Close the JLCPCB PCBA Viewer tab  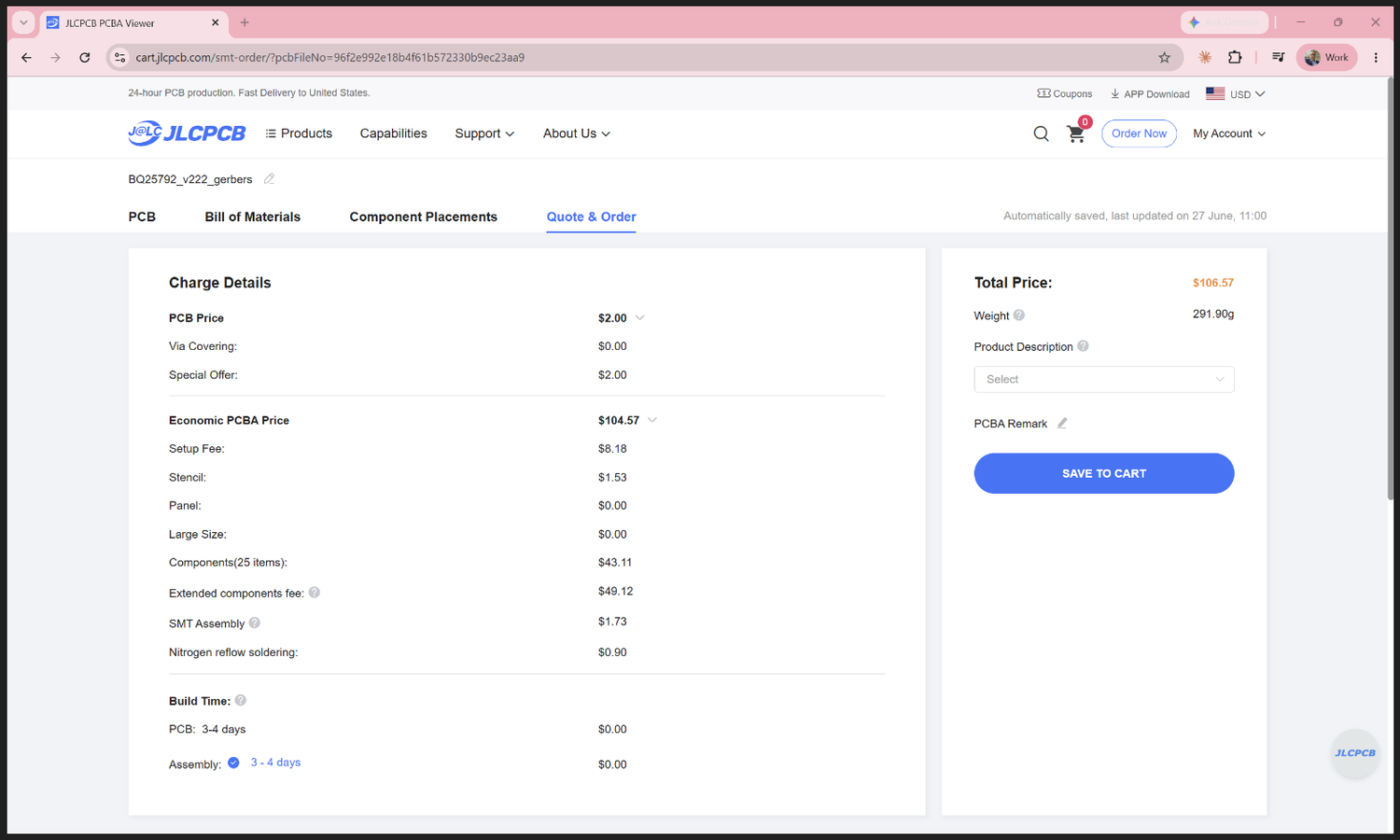216,22
